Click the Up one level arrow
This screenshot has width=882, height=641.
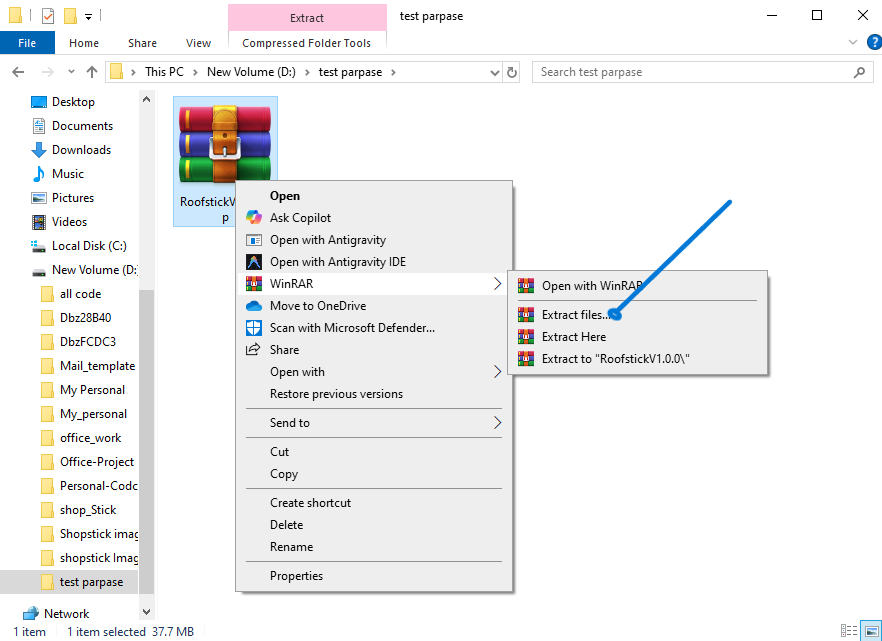pos(92,72)
